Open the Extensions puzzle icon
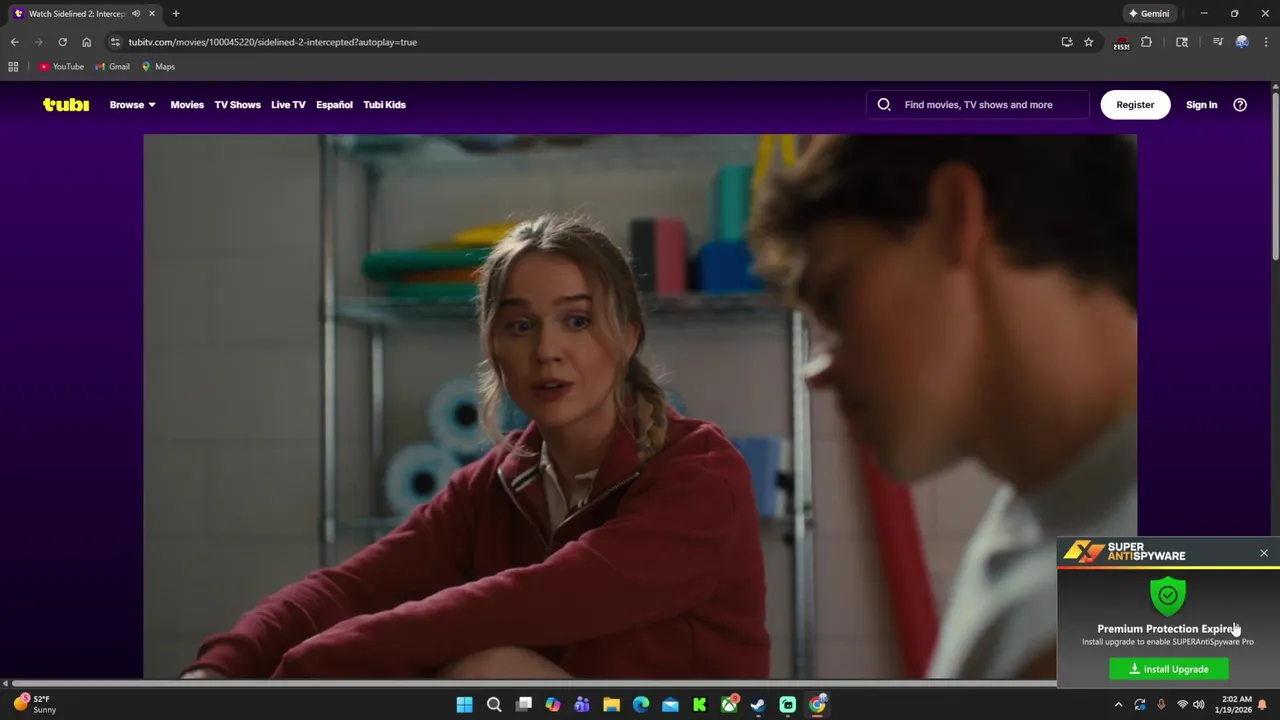The image size is (1280, 720). pos(1146,42)
